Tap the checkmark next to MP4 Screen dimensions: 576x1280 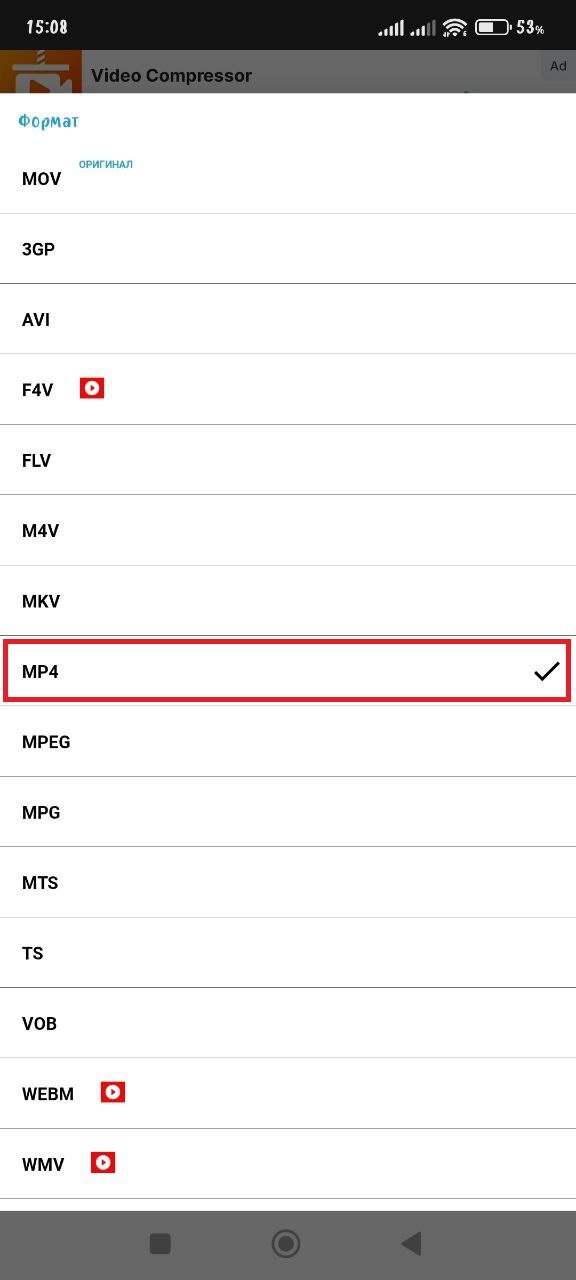546,672
